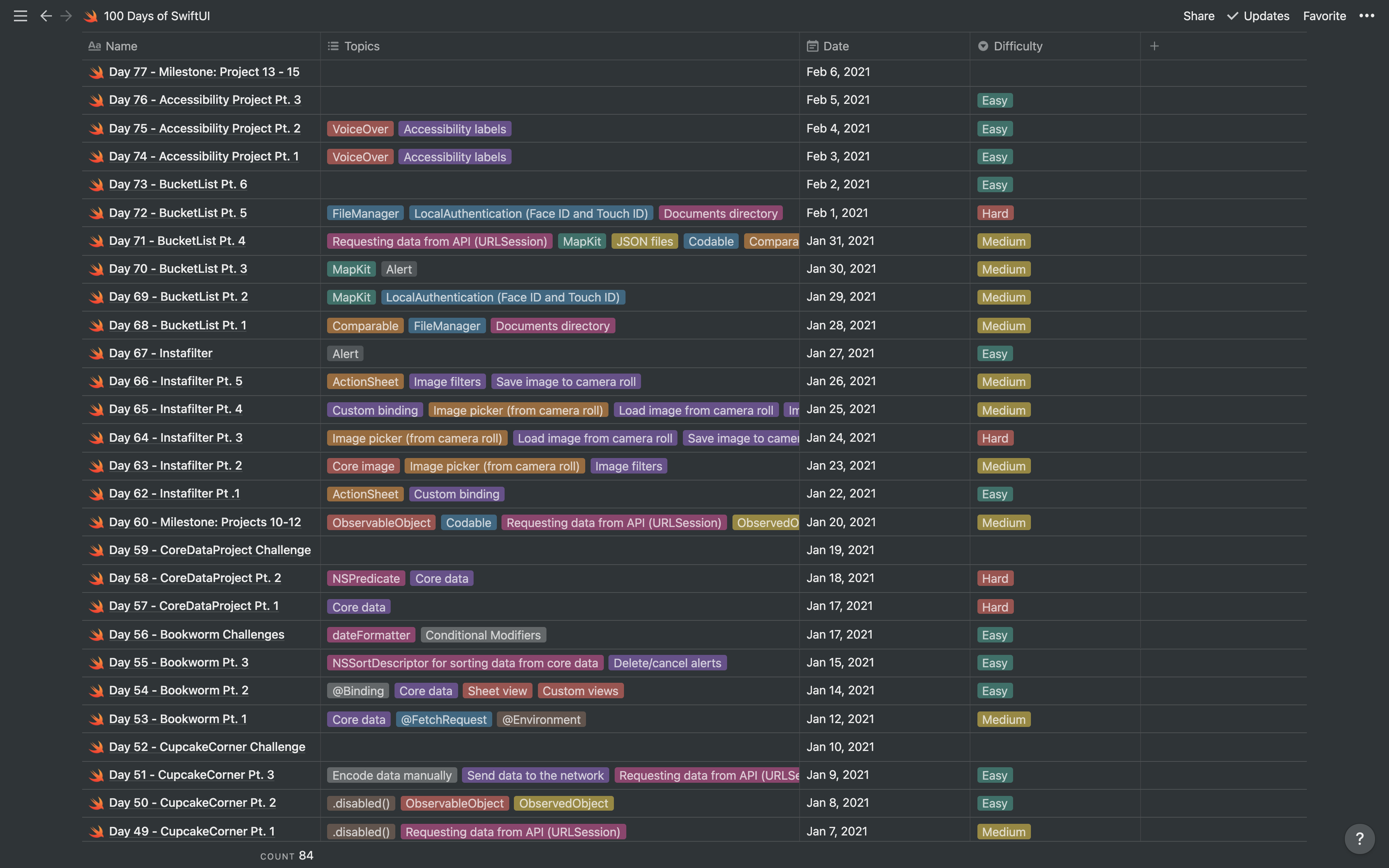Click Swift icon next to Day 72 row
The width and height of the screenshot is (1389, 868).
pyautogui.click(x=97, y=213)
